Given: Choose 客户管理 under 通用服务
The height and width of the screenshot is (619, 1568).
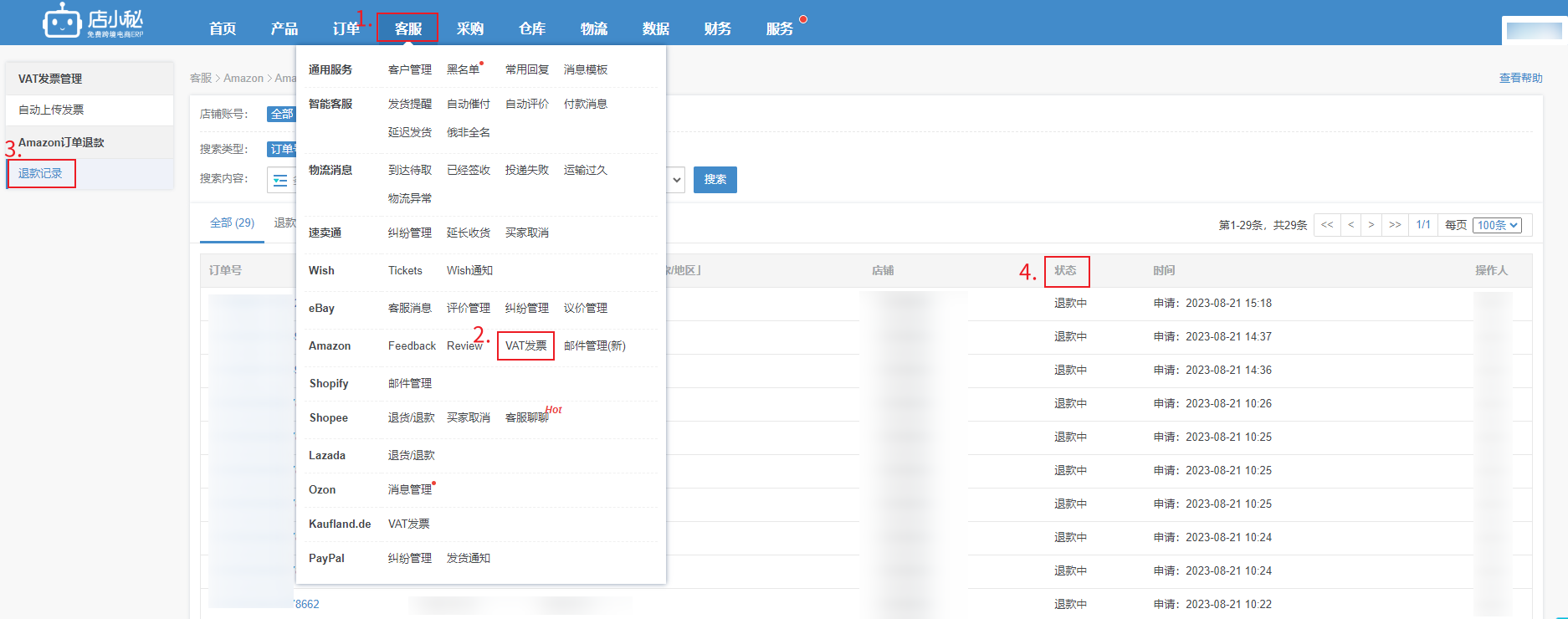Looking at the screenshot, I should click(410, 69).
